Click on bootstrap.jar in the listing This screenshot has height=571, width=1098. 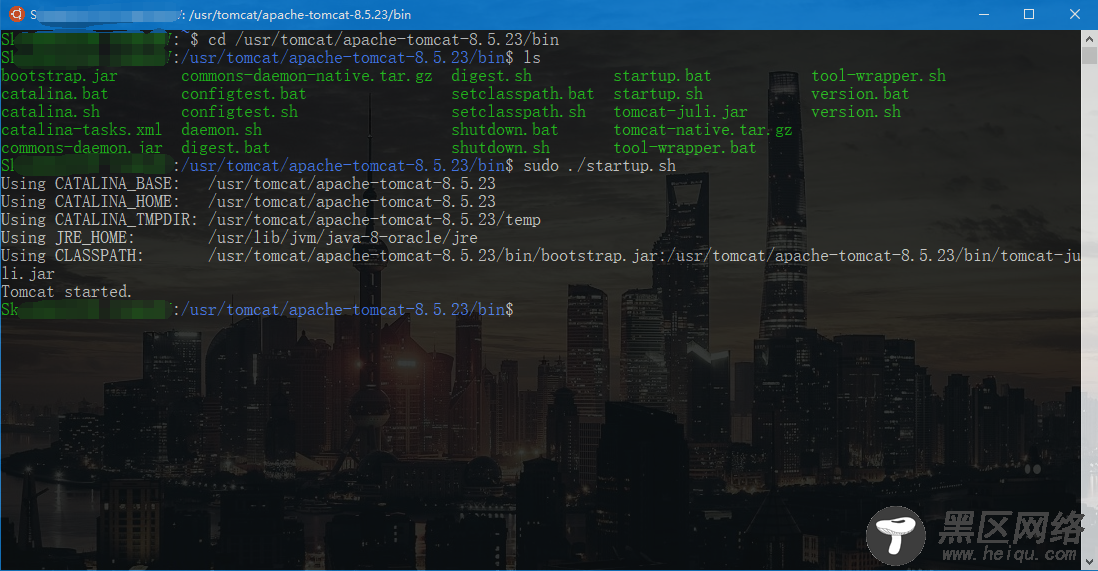(60, 76)
